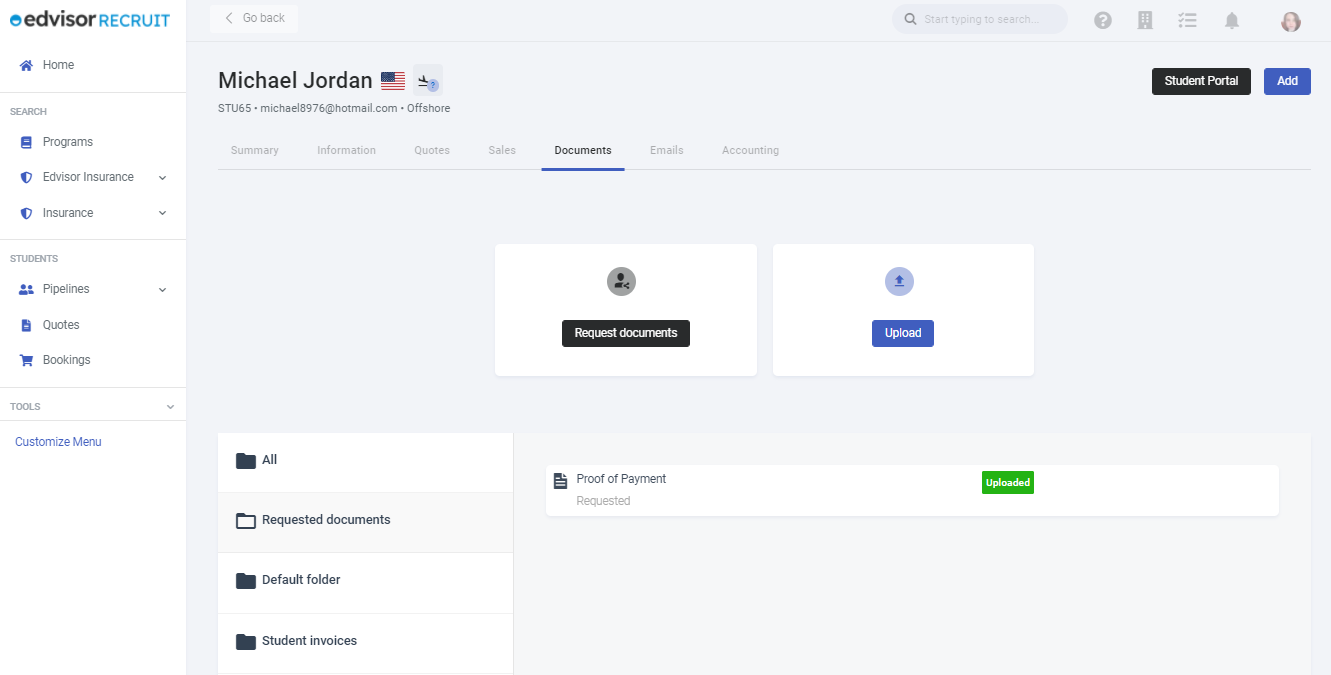The image size is (1331, 675).
Task: Open Quotes via its sidebar document icon
Action: tap(27, 325)
